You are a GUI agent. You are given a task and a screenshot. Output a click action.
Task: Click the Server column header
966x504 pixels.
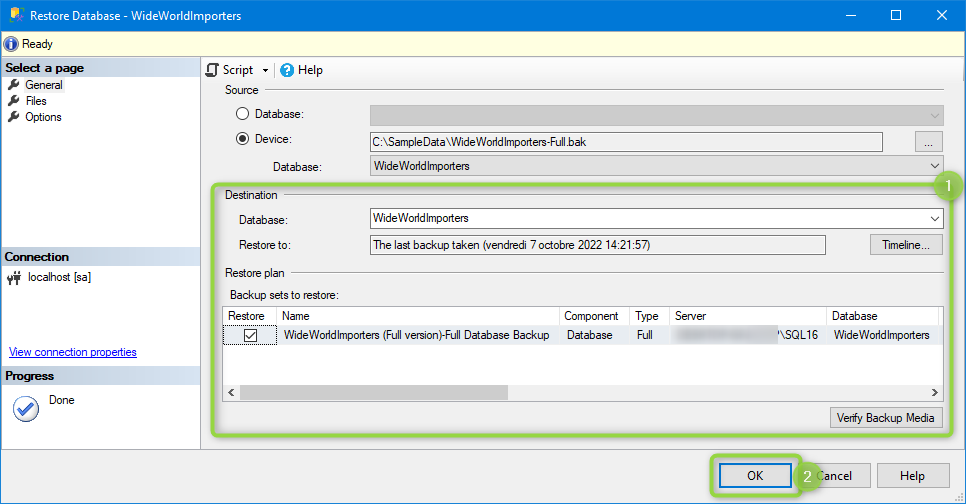point(748,316)
